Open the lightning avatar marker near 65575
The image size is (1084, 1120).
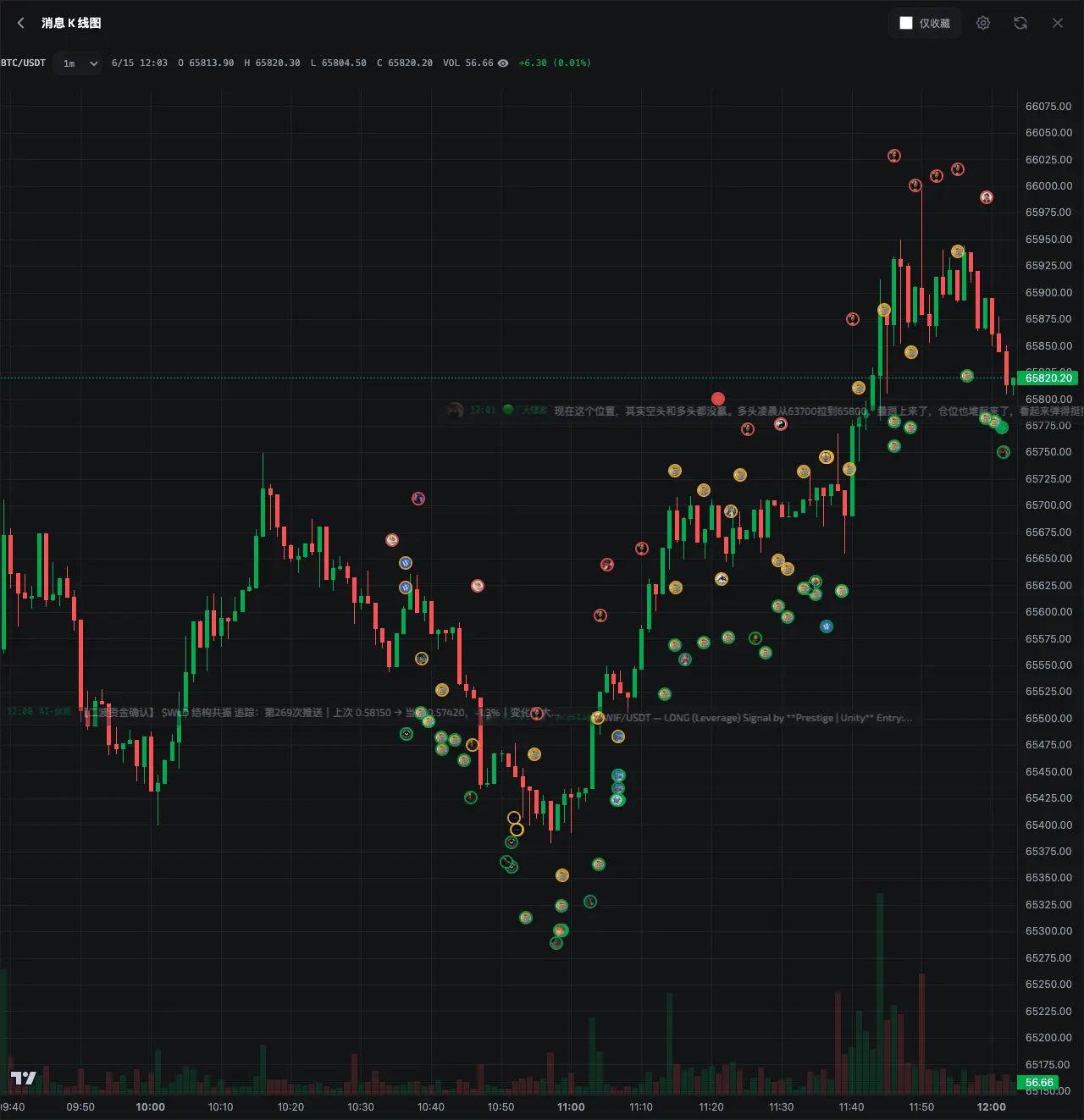point(755,638)
